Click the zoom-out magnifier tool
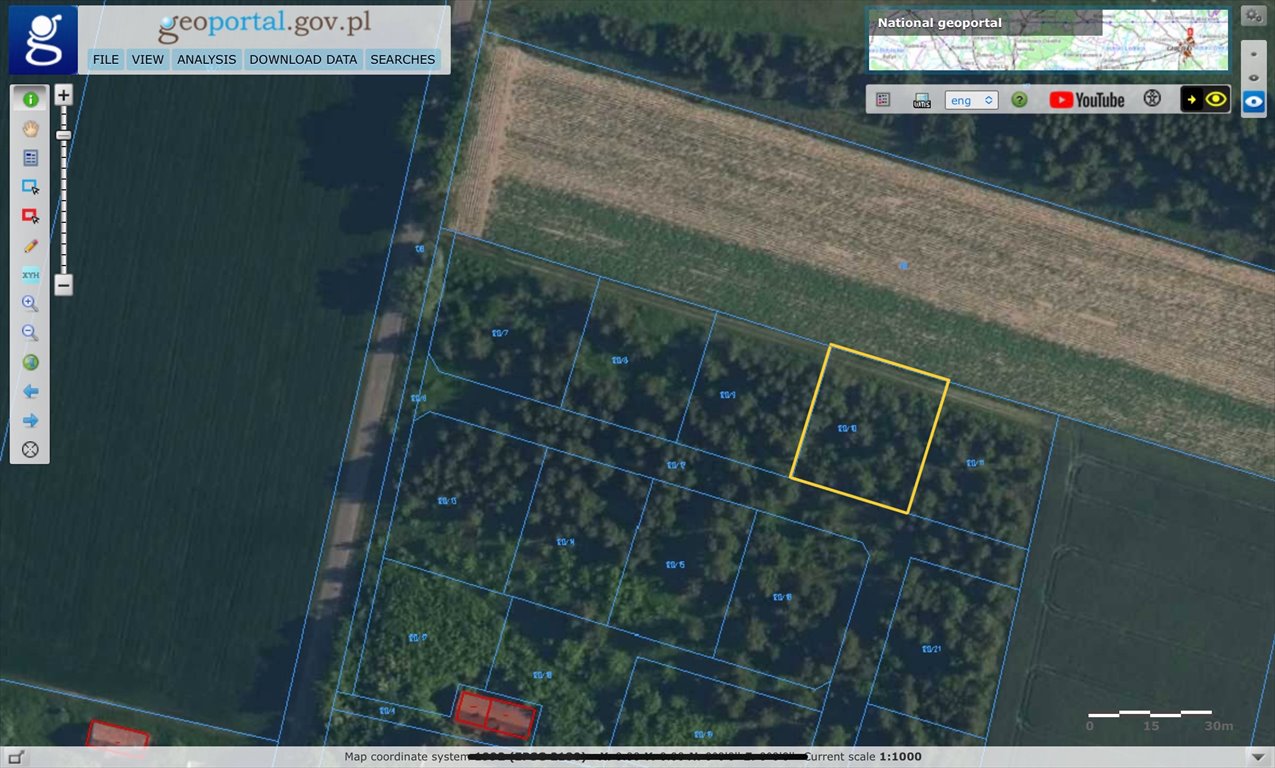 pyautogui.click(x=30, y=332)
